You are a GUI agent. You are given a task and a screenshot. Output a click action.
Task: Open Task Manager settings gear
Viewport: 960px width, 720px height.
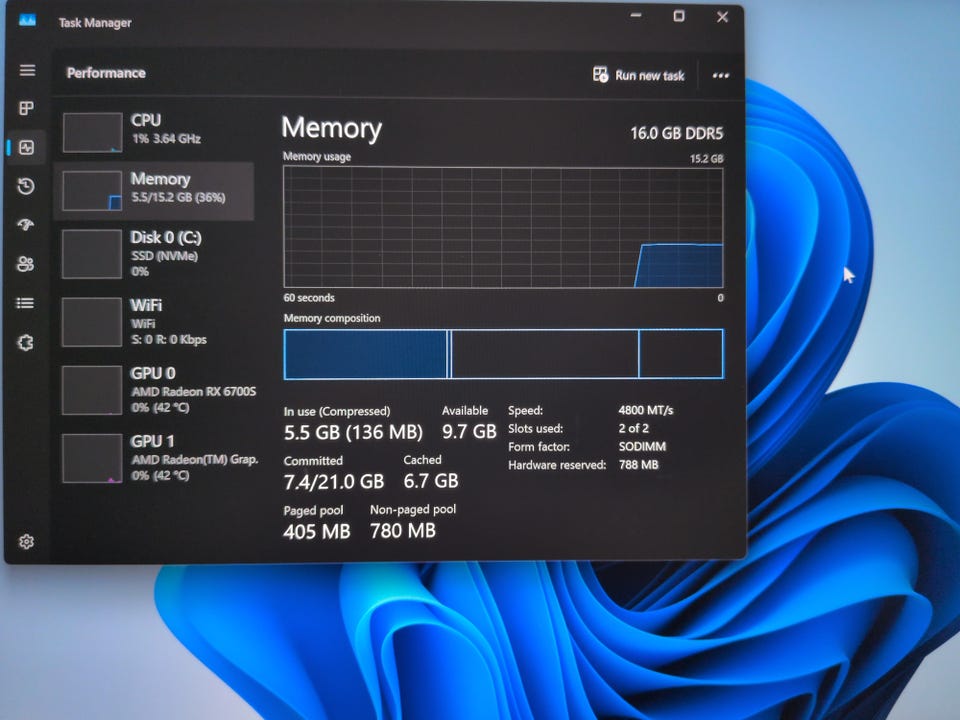(x=26, y=541)
